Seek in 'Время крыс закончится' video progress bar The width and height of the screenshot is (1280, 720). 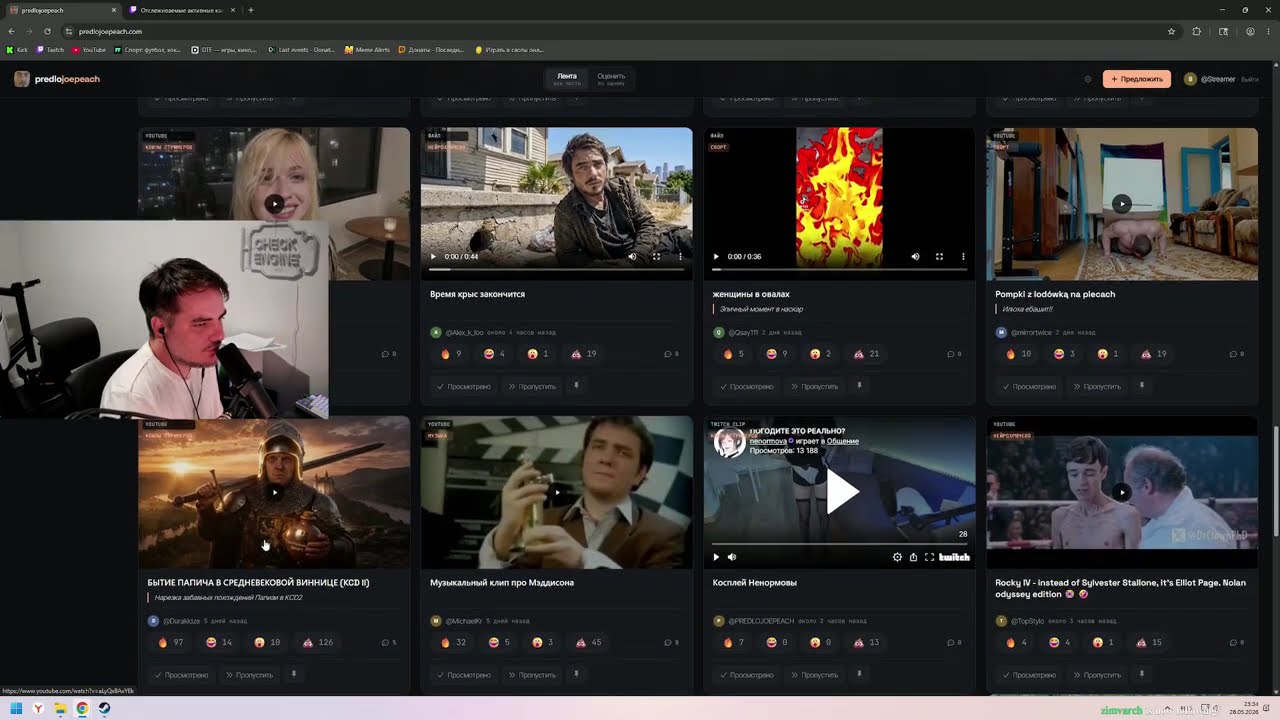tap(556, 269)
